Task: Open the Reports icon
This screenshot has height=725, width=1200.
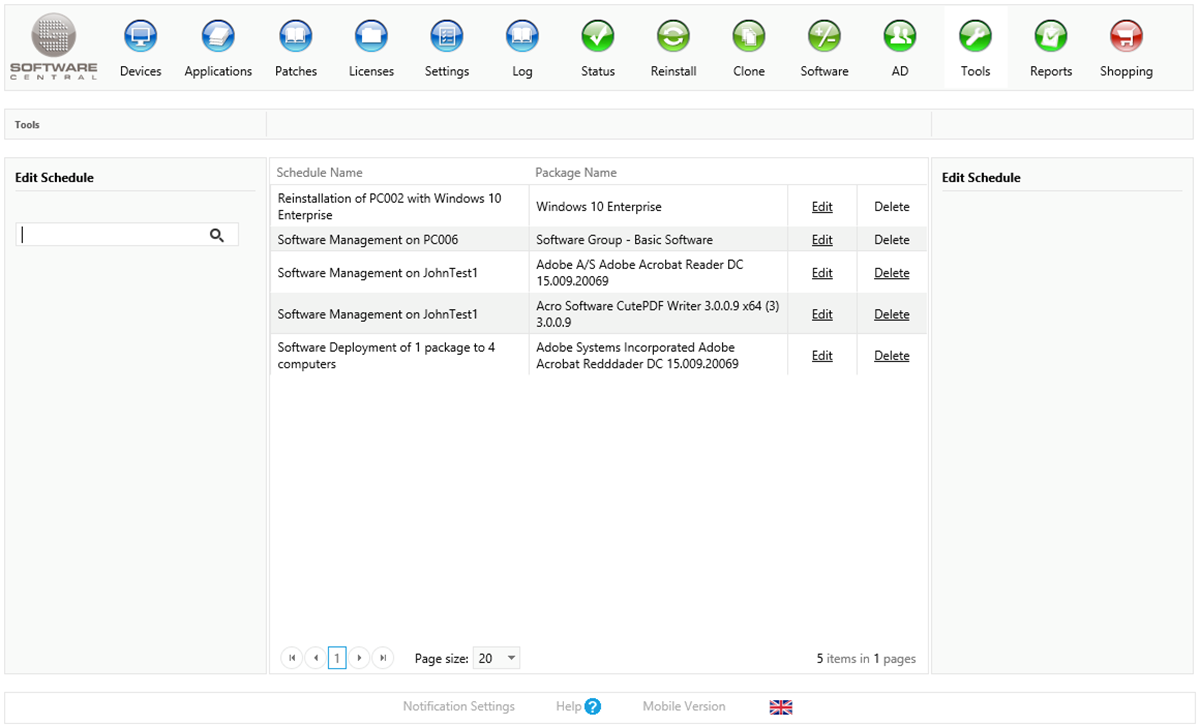Action: [x=1050, y=37]
